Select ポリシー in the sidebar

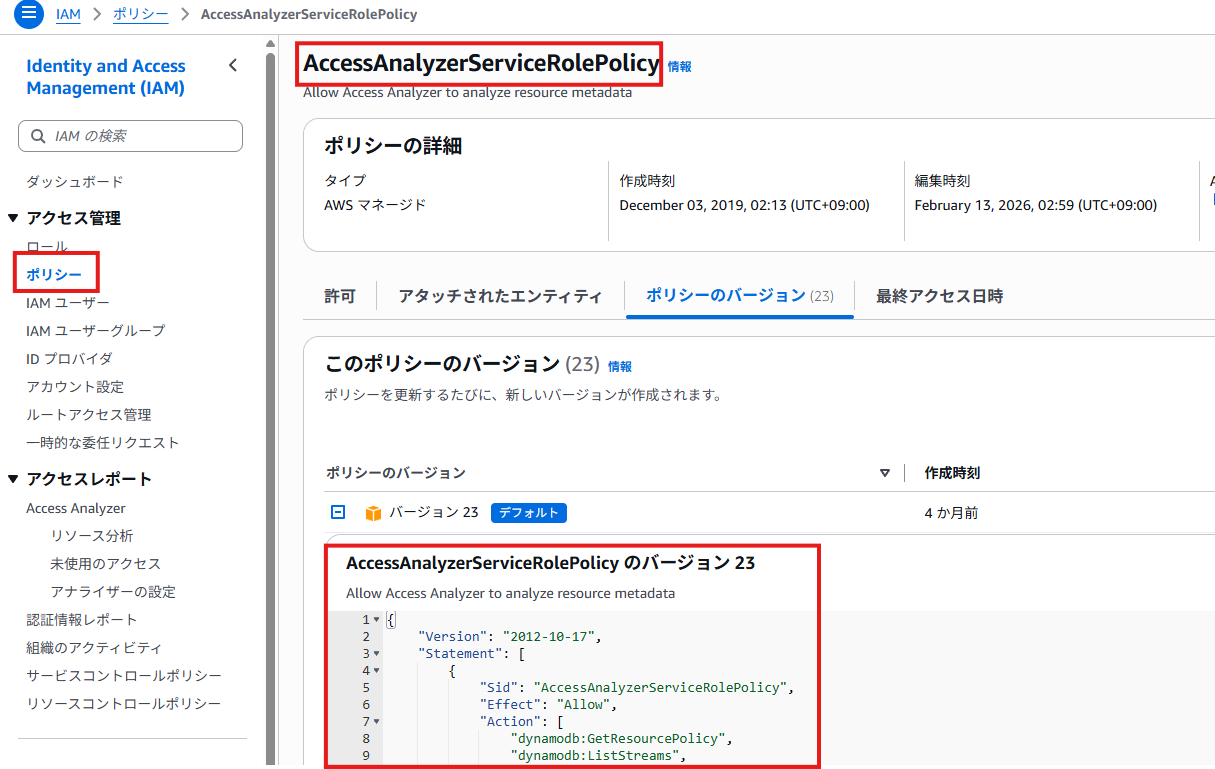pos(54,274)
